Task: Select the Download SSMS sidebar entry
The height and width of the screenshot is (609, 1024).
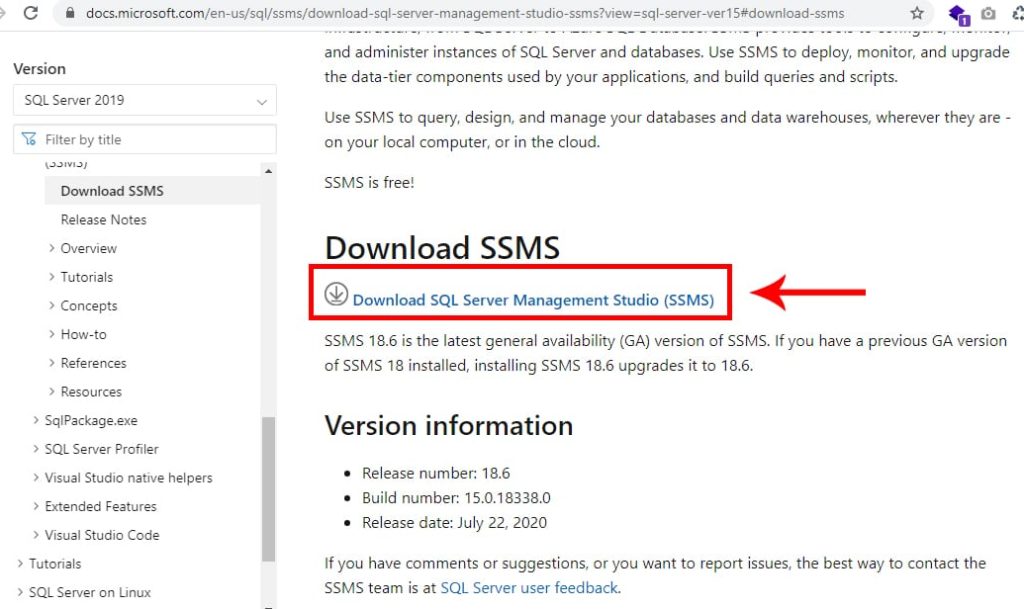Action: coord(111,190)
